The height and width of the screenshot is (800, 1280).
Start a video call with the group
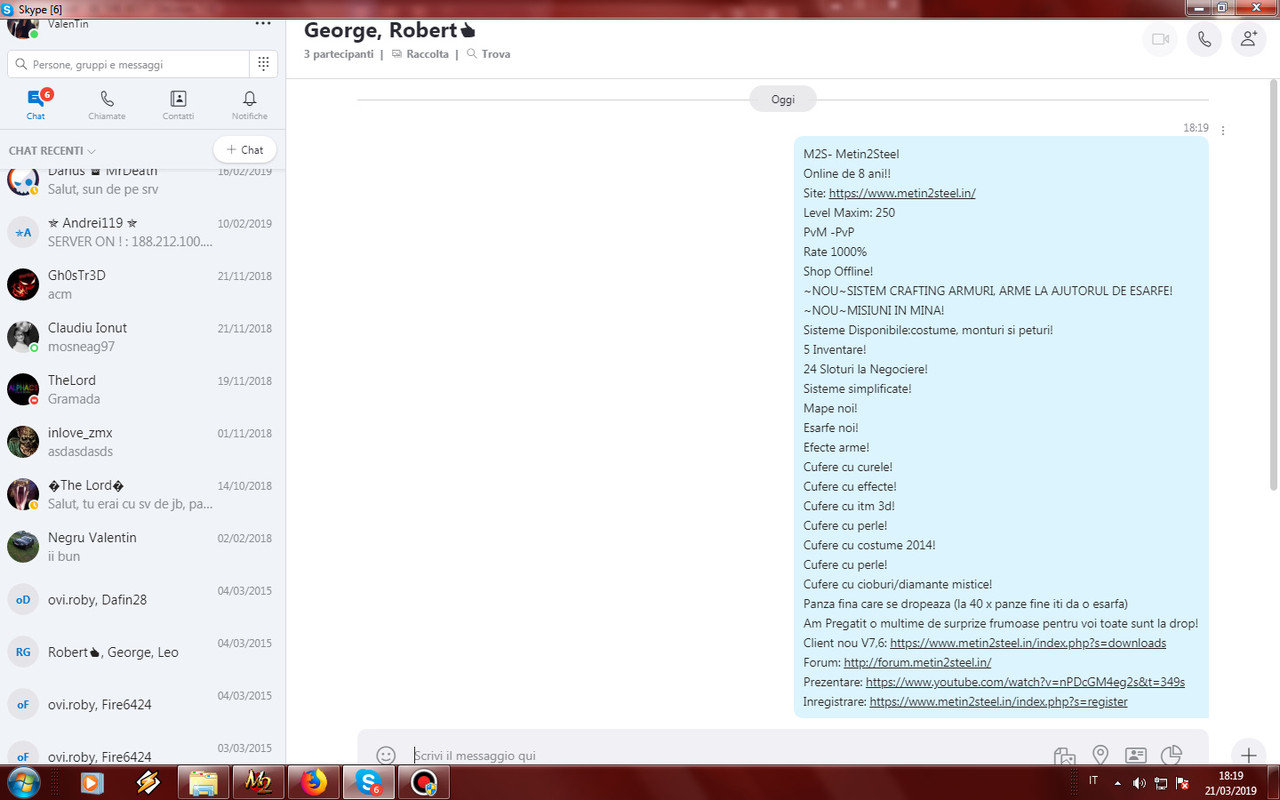[1160, 39]
